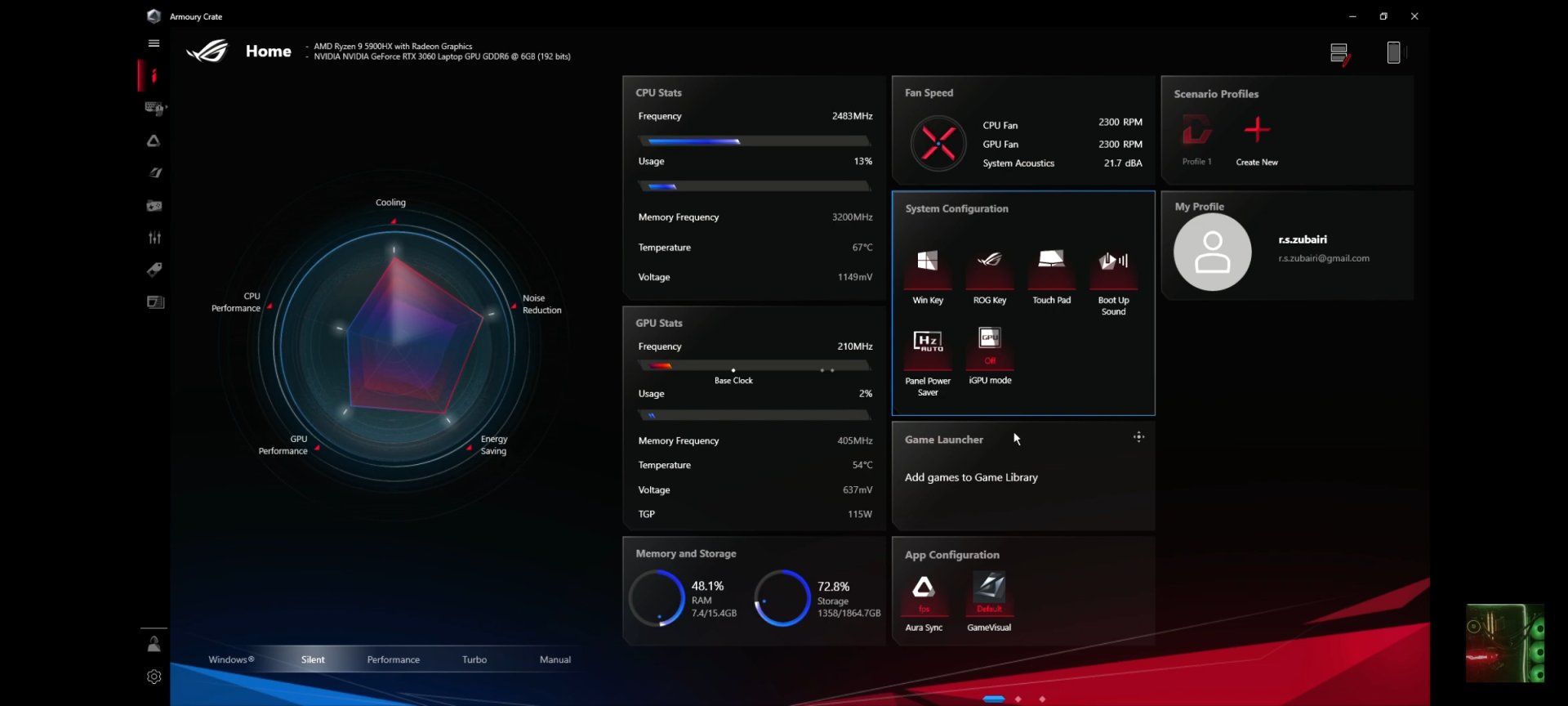This screenshot has width=1568, height=706.
Task: Open Aura Sync from the left sidebar
Action: coord(154,141)
